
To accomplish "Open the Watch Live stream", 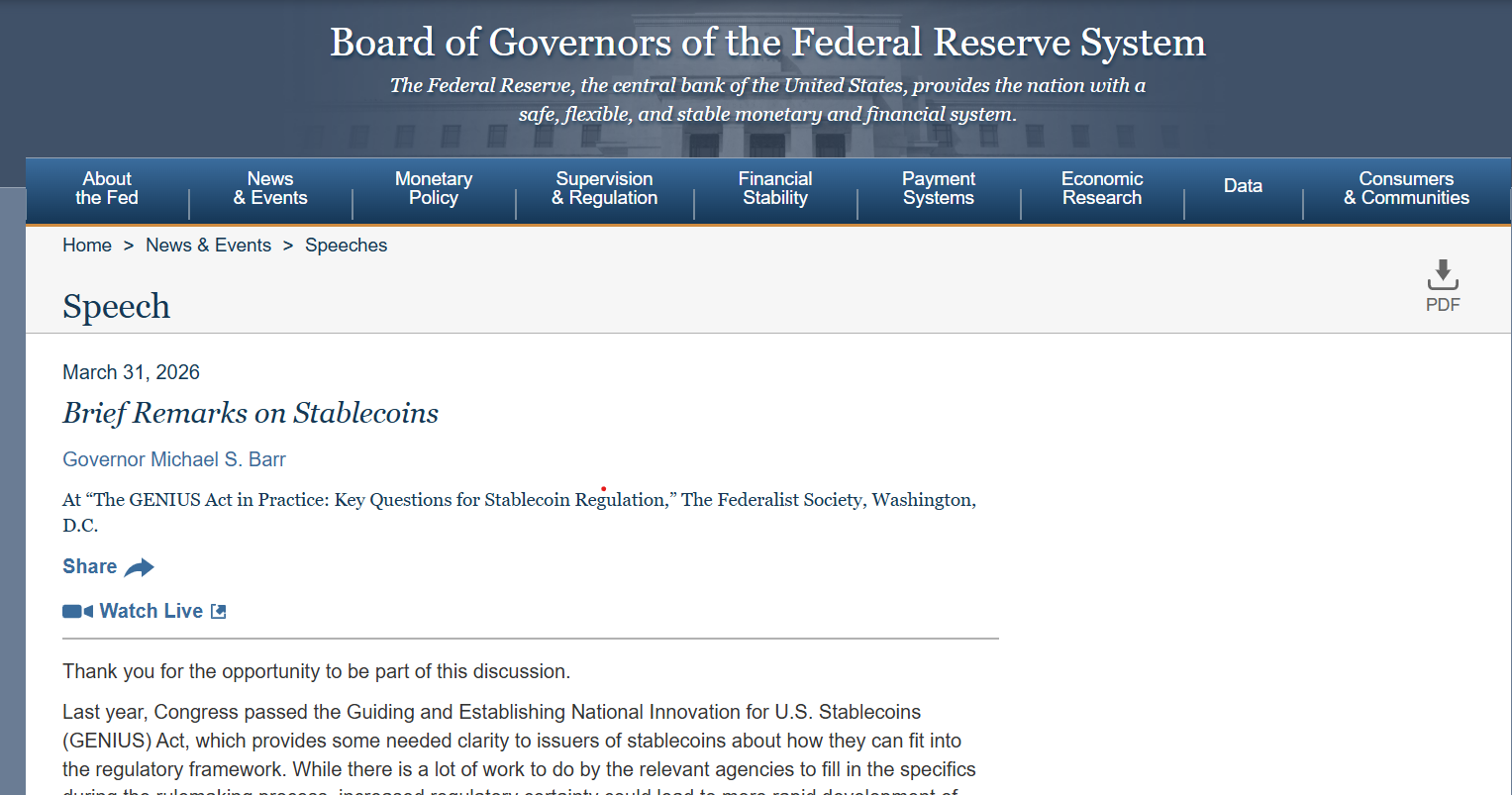I will [x=150, y=610].
